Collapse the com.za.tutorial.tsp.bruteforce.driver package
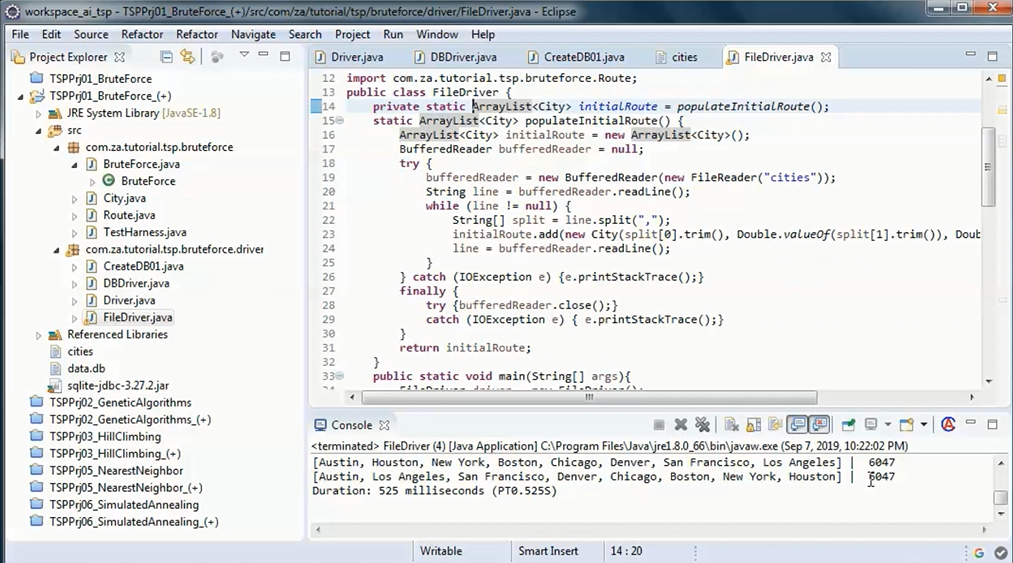Image resolution: width=1013 pixels, height=563 pixels. click(x=56, y=250)
